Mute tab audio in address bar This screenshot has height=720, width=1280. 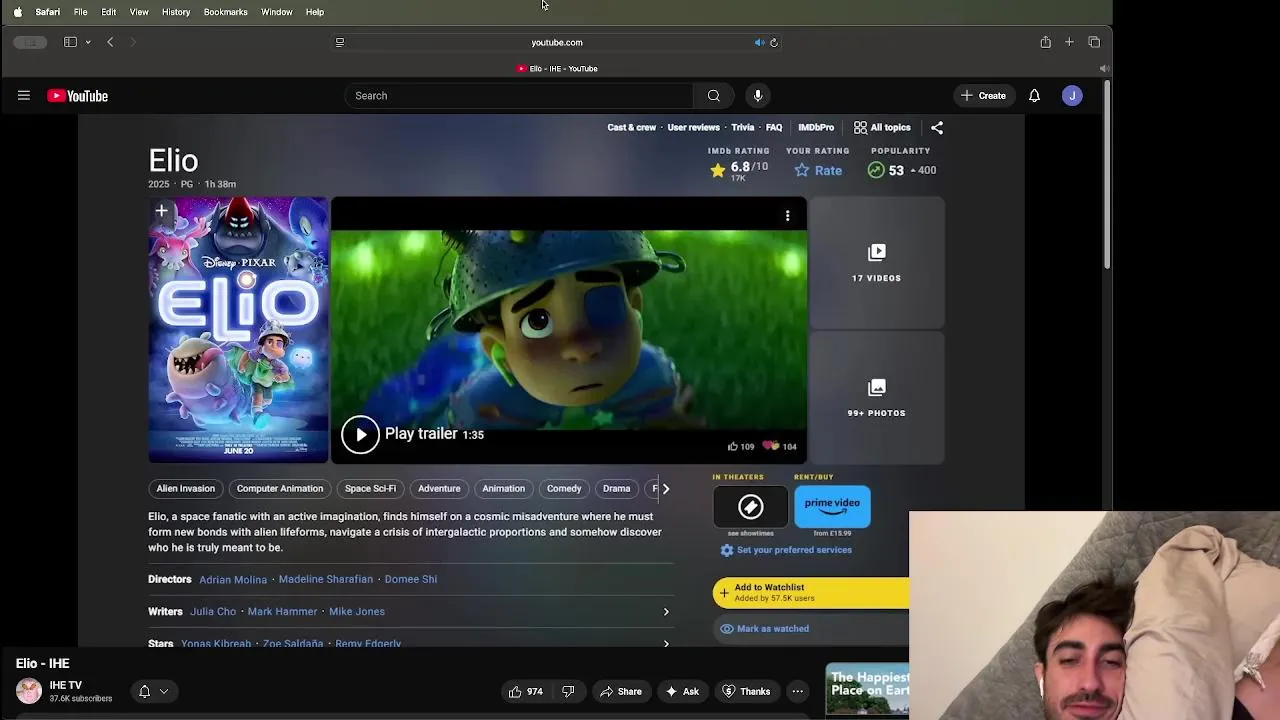[759, 43]
